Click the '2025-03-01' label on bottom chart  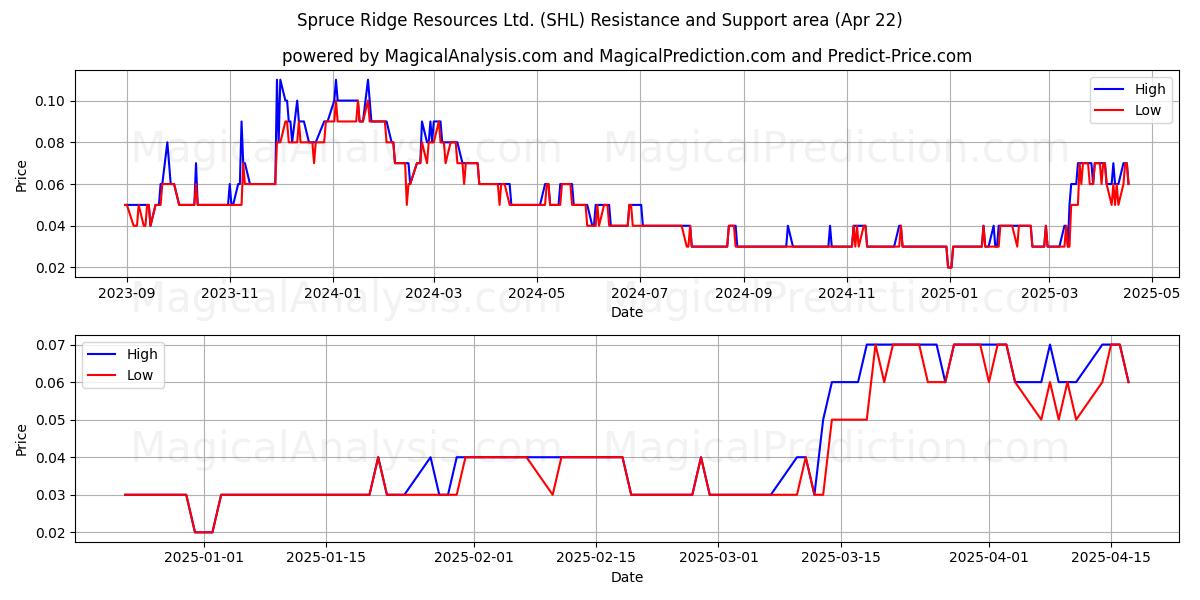(x=719, y=559)
